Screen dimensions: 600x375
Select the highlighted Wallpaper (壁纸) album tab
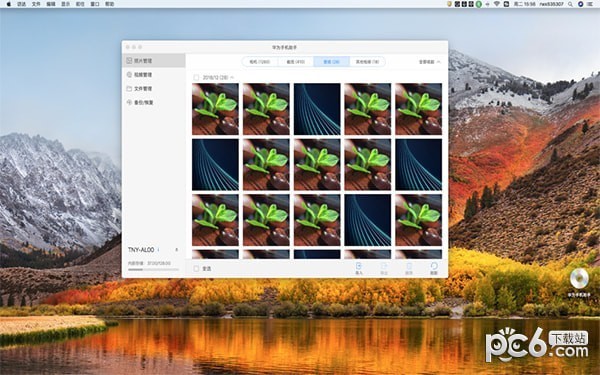coord(331,62)
